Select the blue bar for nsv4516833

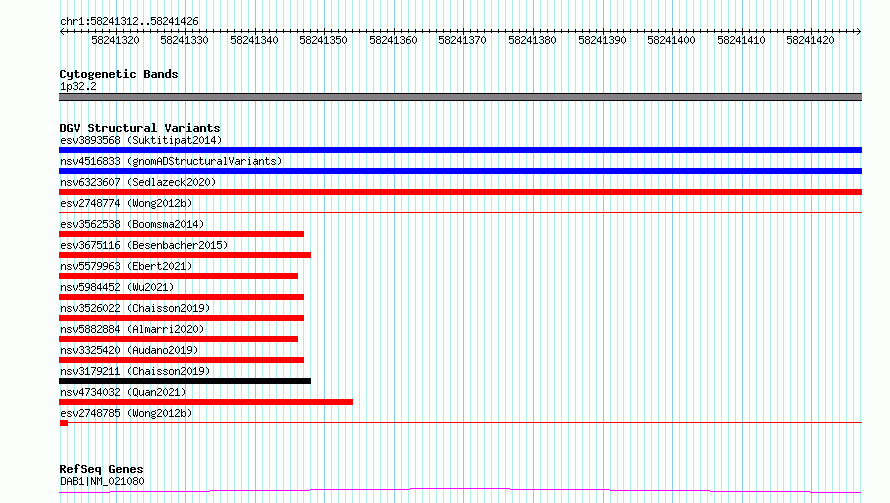point(460,171)
